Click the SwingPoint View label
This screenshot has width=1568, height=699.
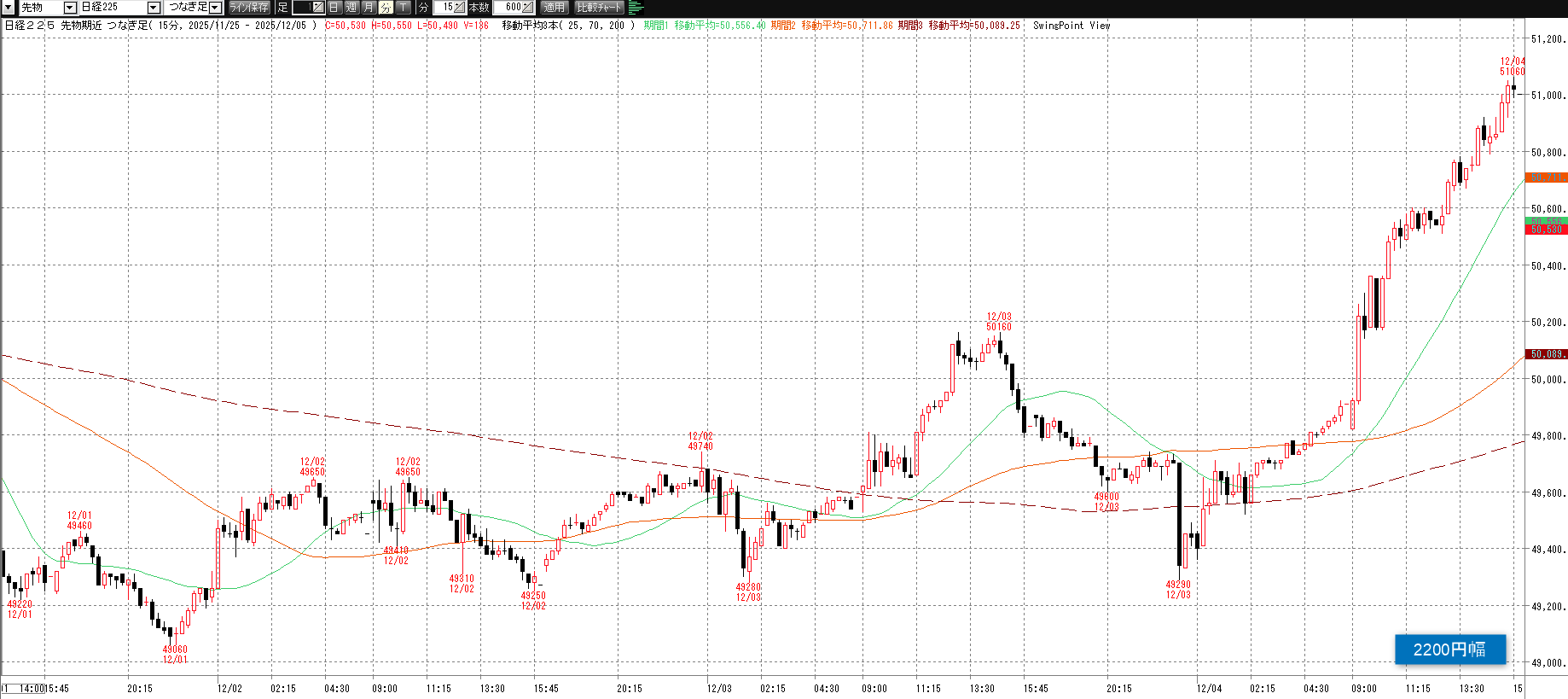[1071, 26]
